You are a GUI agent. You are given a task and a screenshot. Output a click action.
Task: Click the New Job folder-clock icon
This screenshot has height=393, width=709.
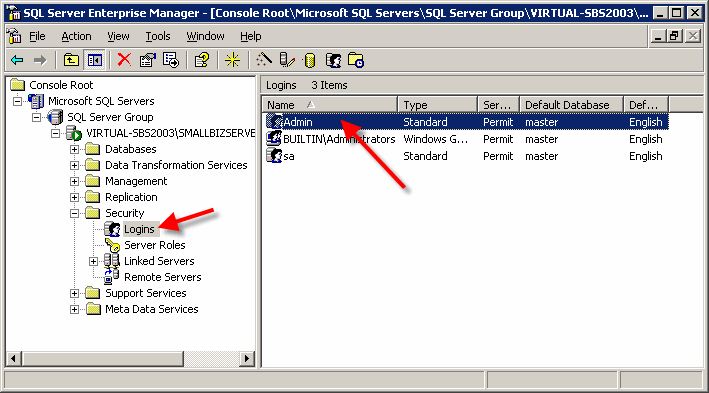[x=356, y=60]
